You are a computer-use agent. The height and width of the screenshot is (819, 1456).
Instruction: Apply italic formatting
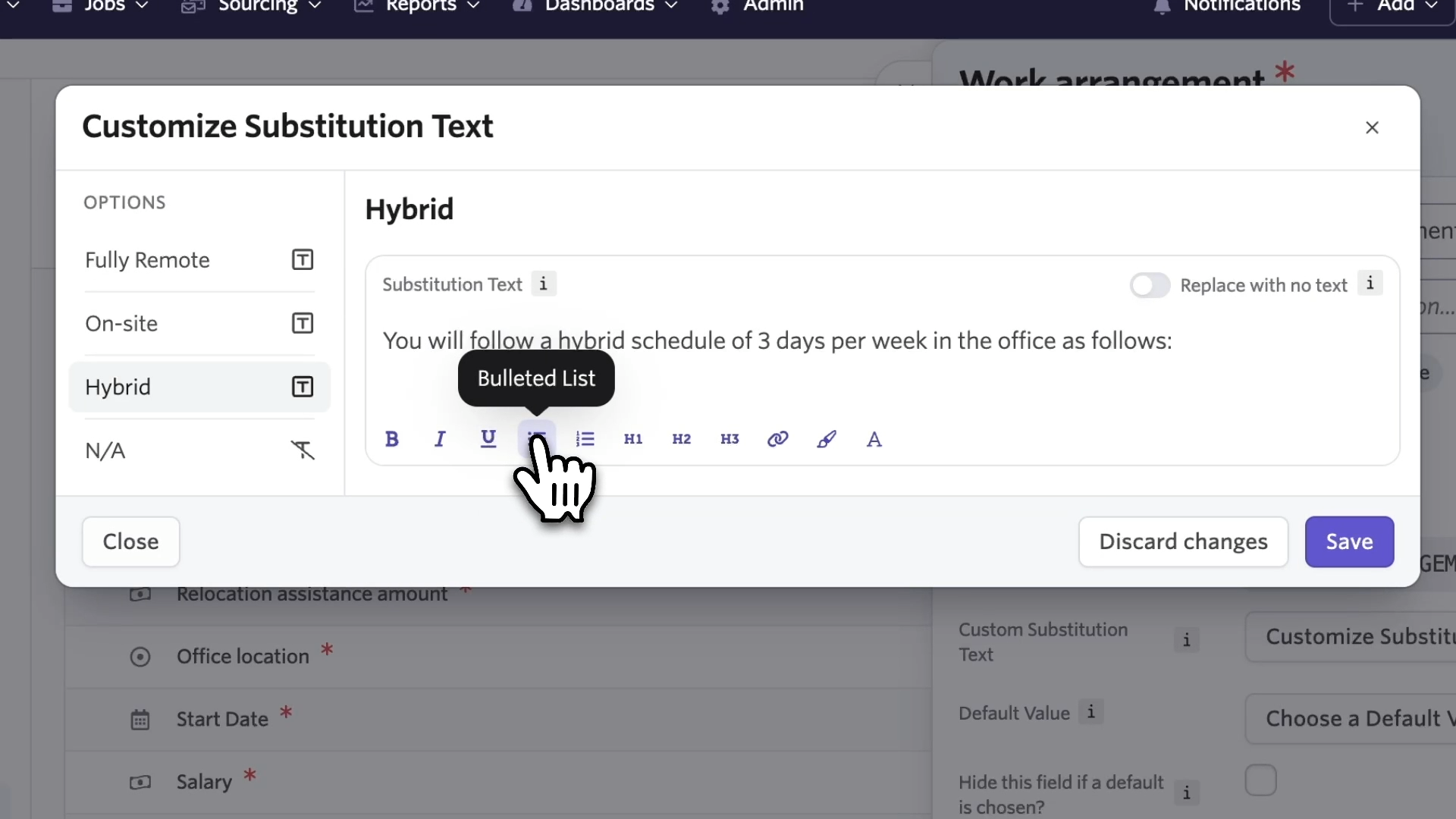[440, 439]
